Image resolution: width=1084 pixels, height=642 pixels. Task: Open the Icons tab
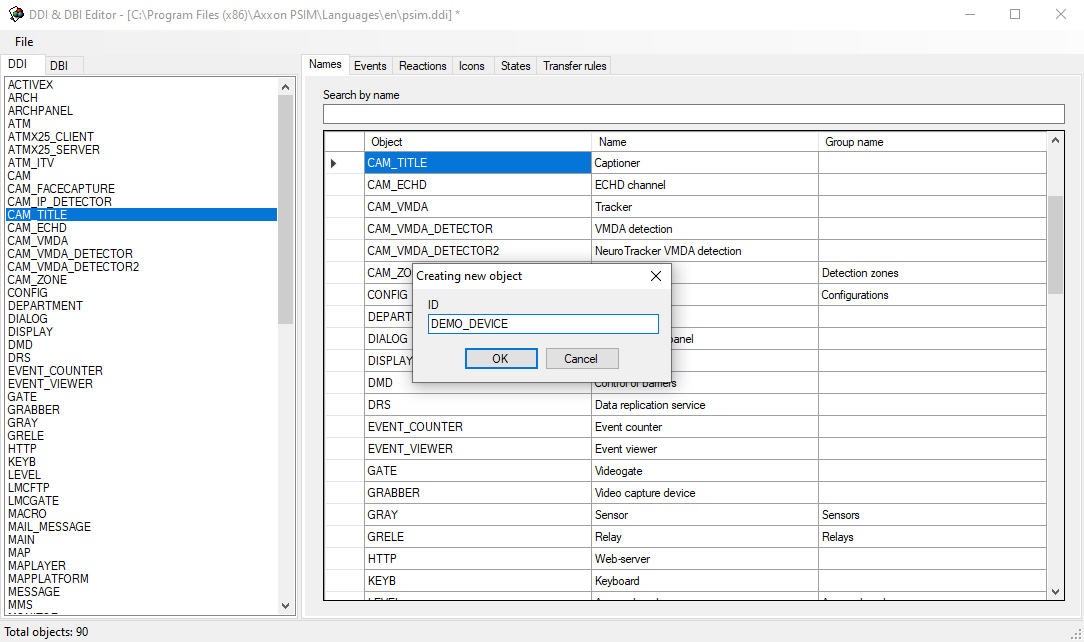click(x=471, y=66)
